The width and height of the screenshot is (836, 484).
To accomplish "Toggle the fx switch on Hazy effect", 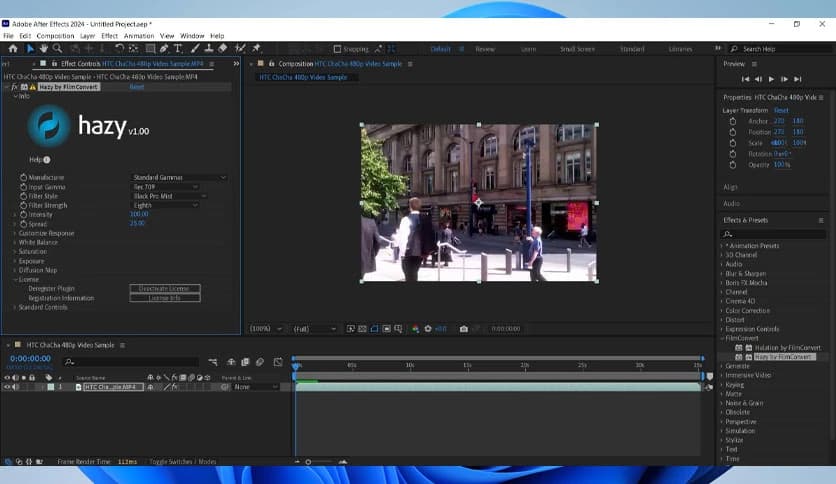I will pos(14,87).
